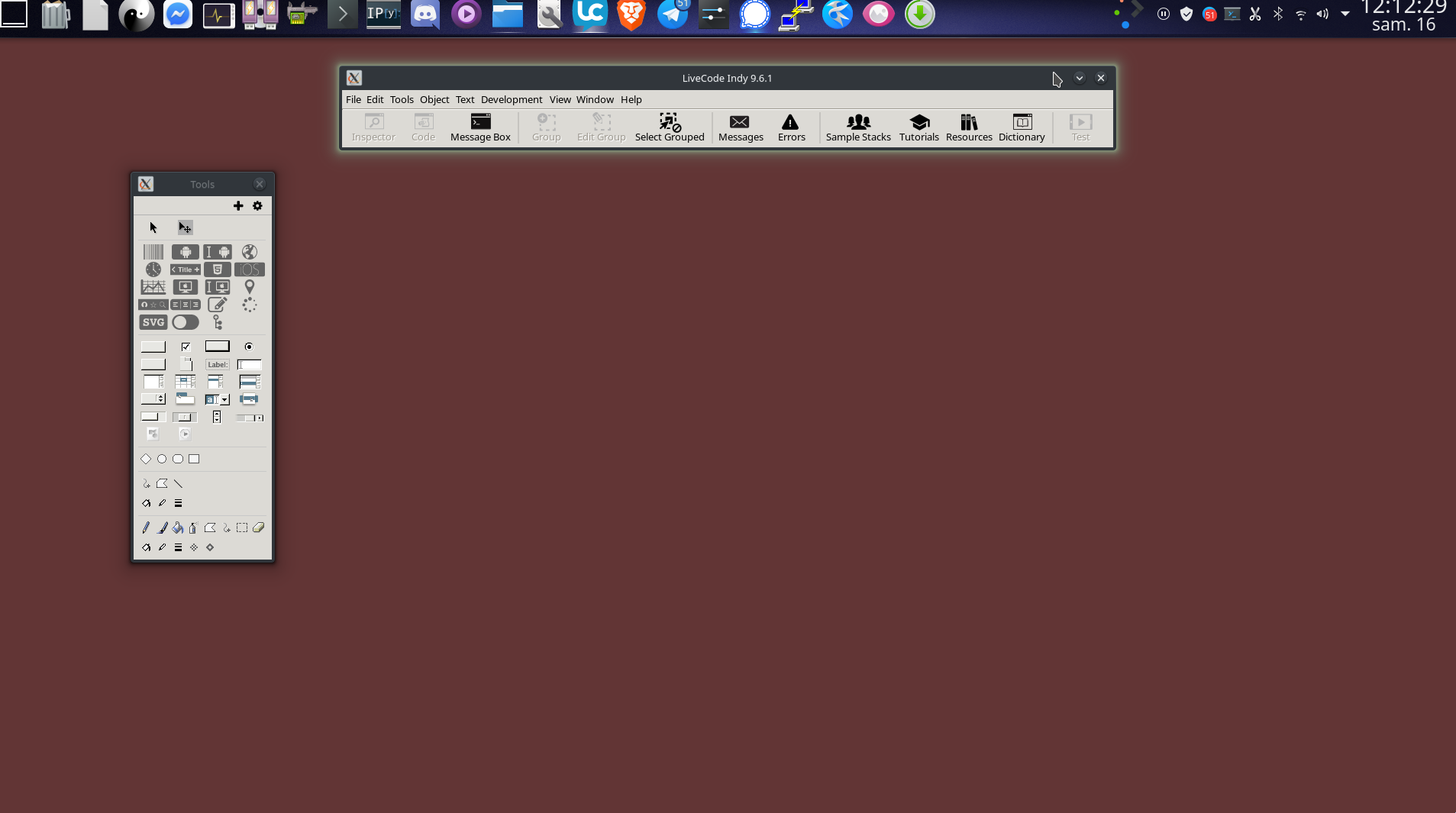Open Sample Stacks
This screenshot has height=813, width=1456.
(858, 127)
